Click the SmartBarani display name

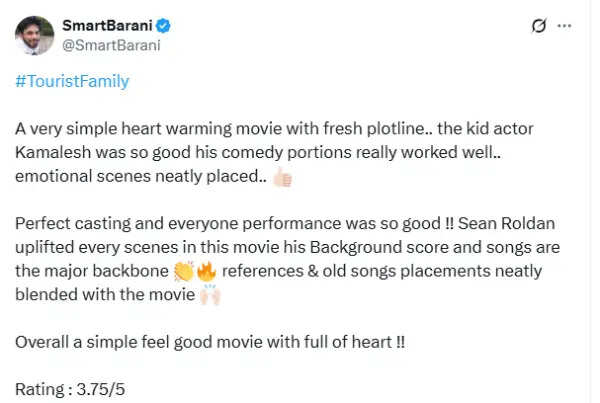click(x=102, y=25)
